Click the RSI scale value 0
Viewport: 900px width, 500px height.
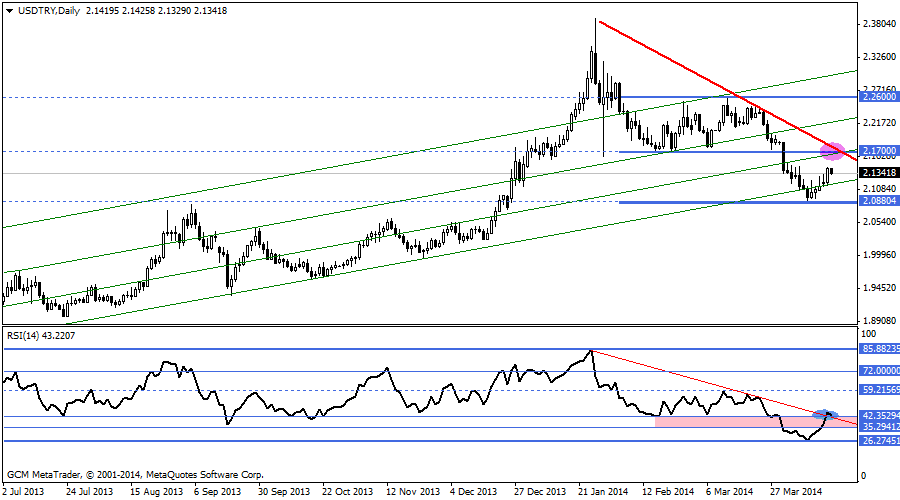click(865, 476)
